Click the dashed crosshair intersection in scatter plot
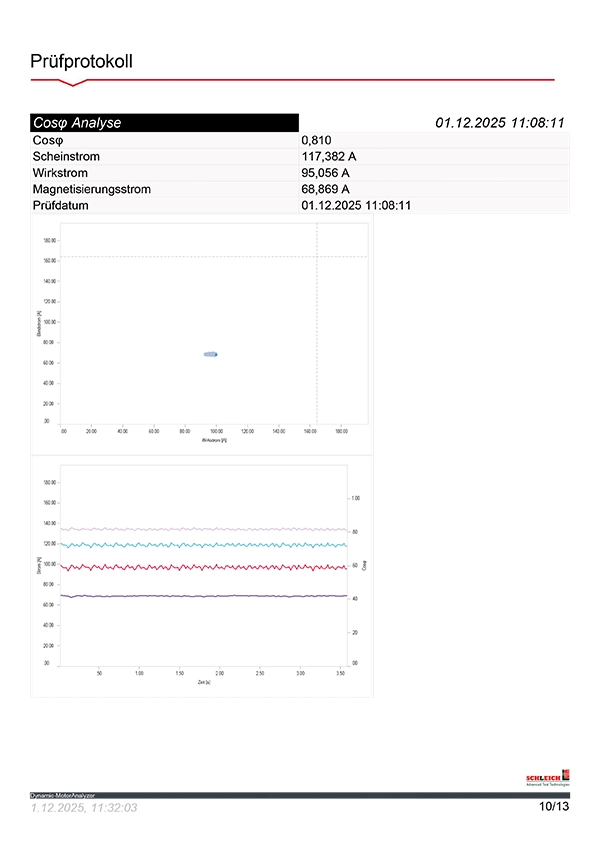This screenshot has width=600, height=849. (317, 257)
